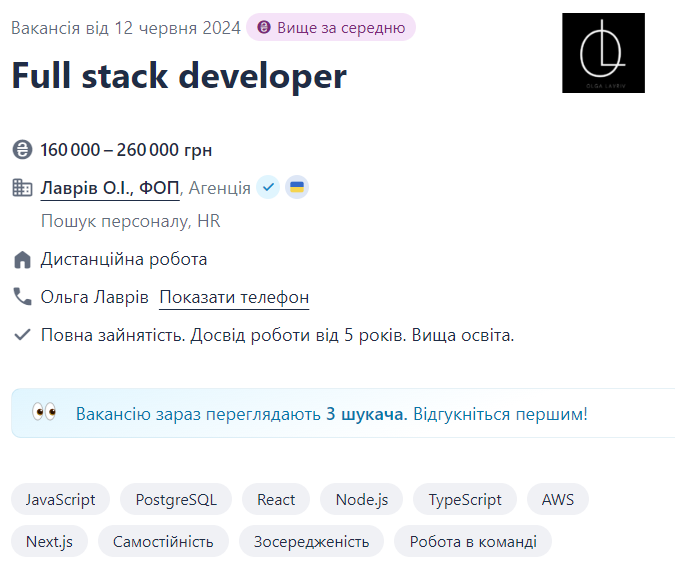
Task: Click the home icon beside Дистанційна робота
Action: click(x=22, y=260)
